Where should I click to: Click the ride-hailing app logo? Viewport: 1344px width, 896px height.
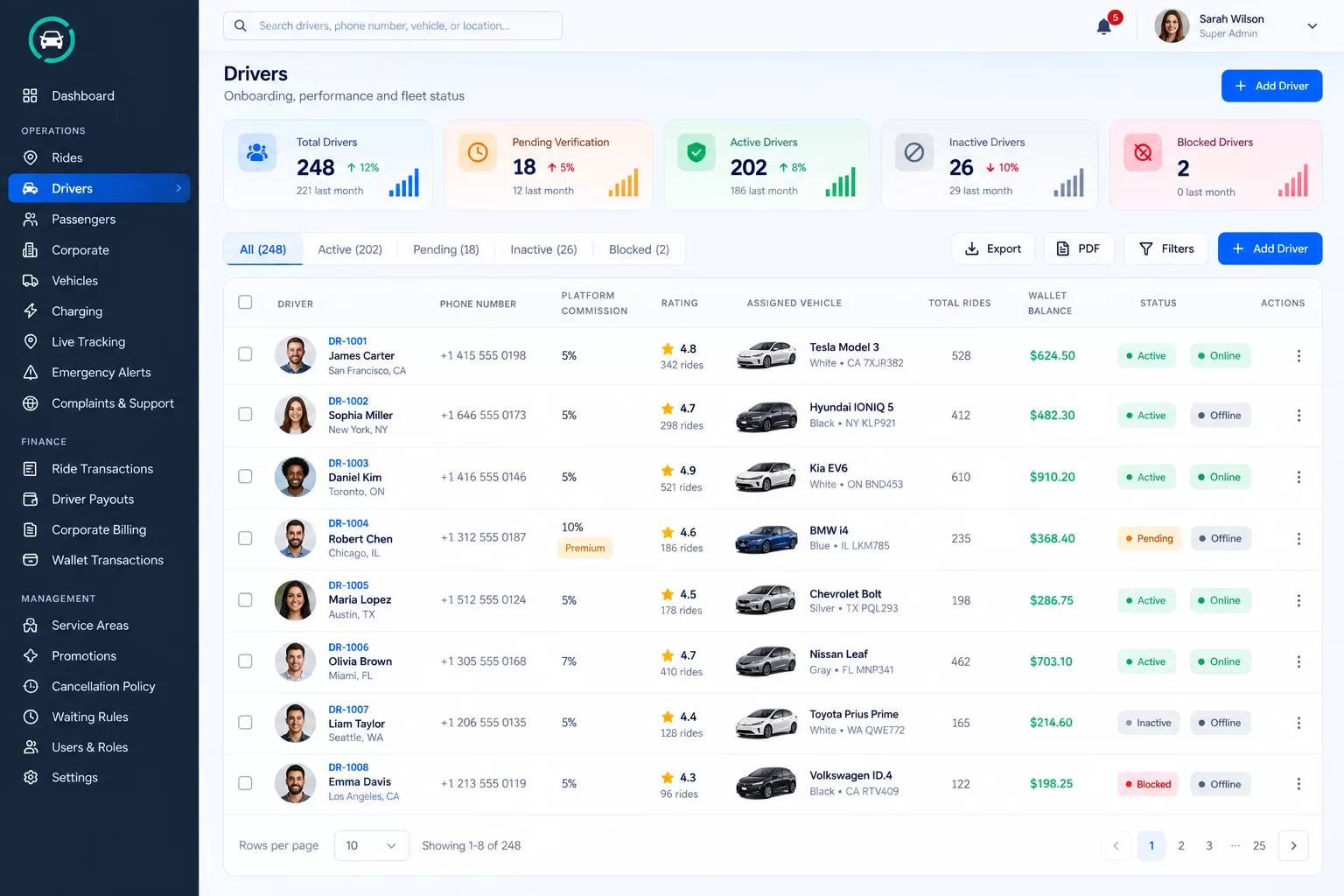(52, 39)
